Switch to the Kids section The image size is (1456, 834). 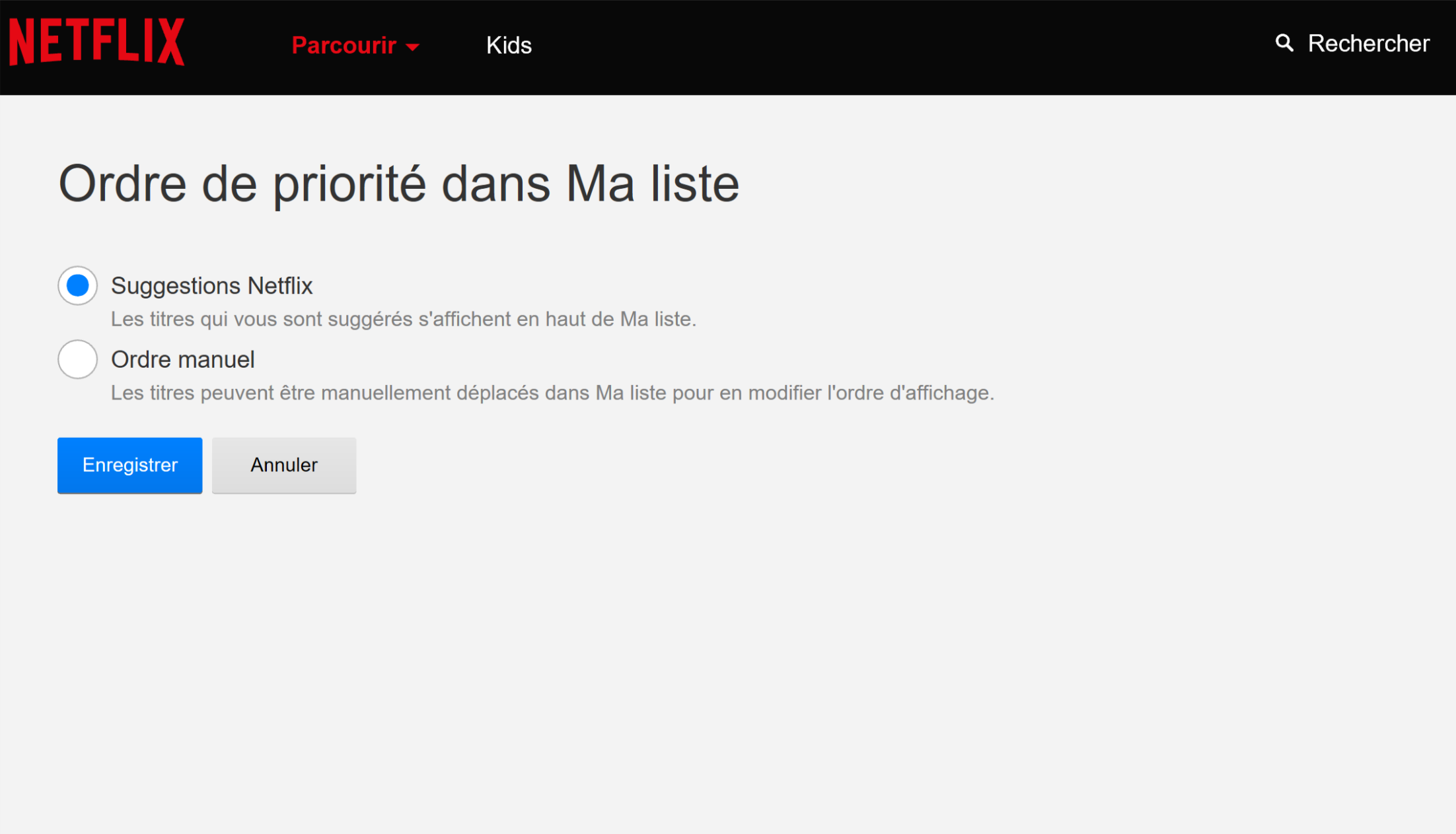509,46
